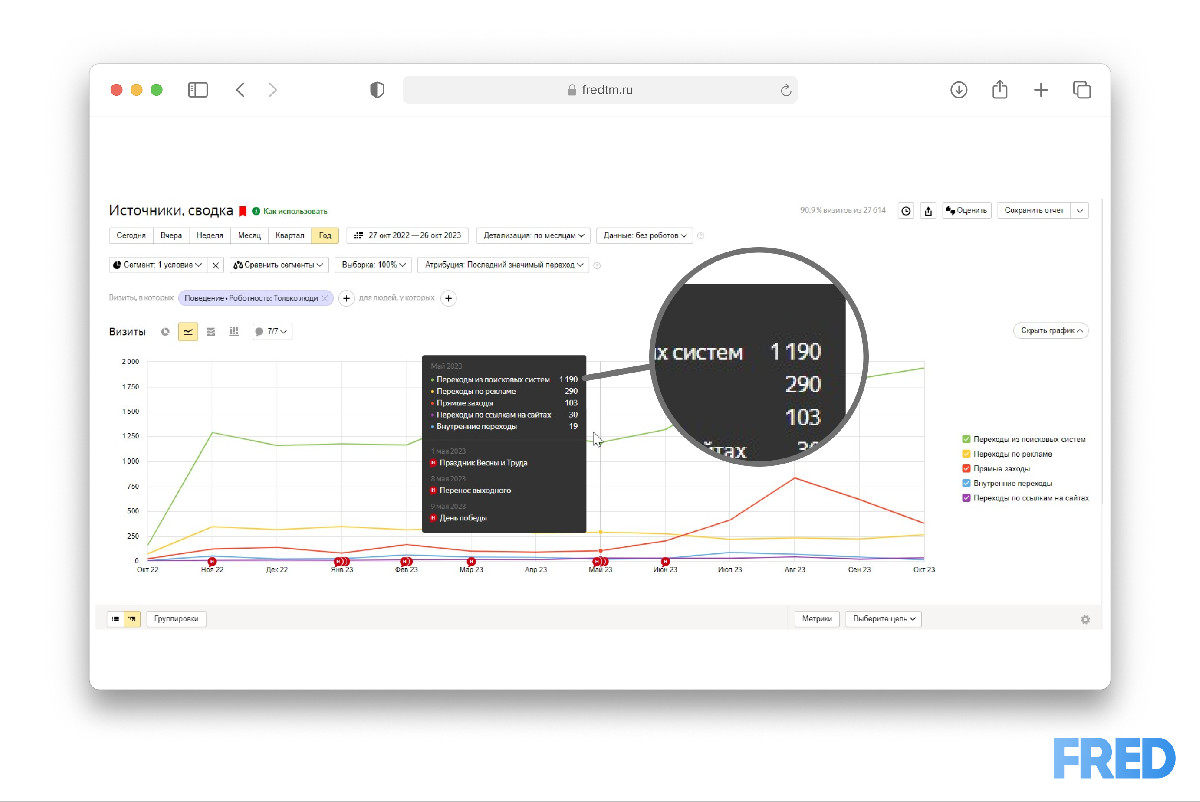Show the tab overview icon
This screenshot has width=1200, height=802.
click(1082, 90)
